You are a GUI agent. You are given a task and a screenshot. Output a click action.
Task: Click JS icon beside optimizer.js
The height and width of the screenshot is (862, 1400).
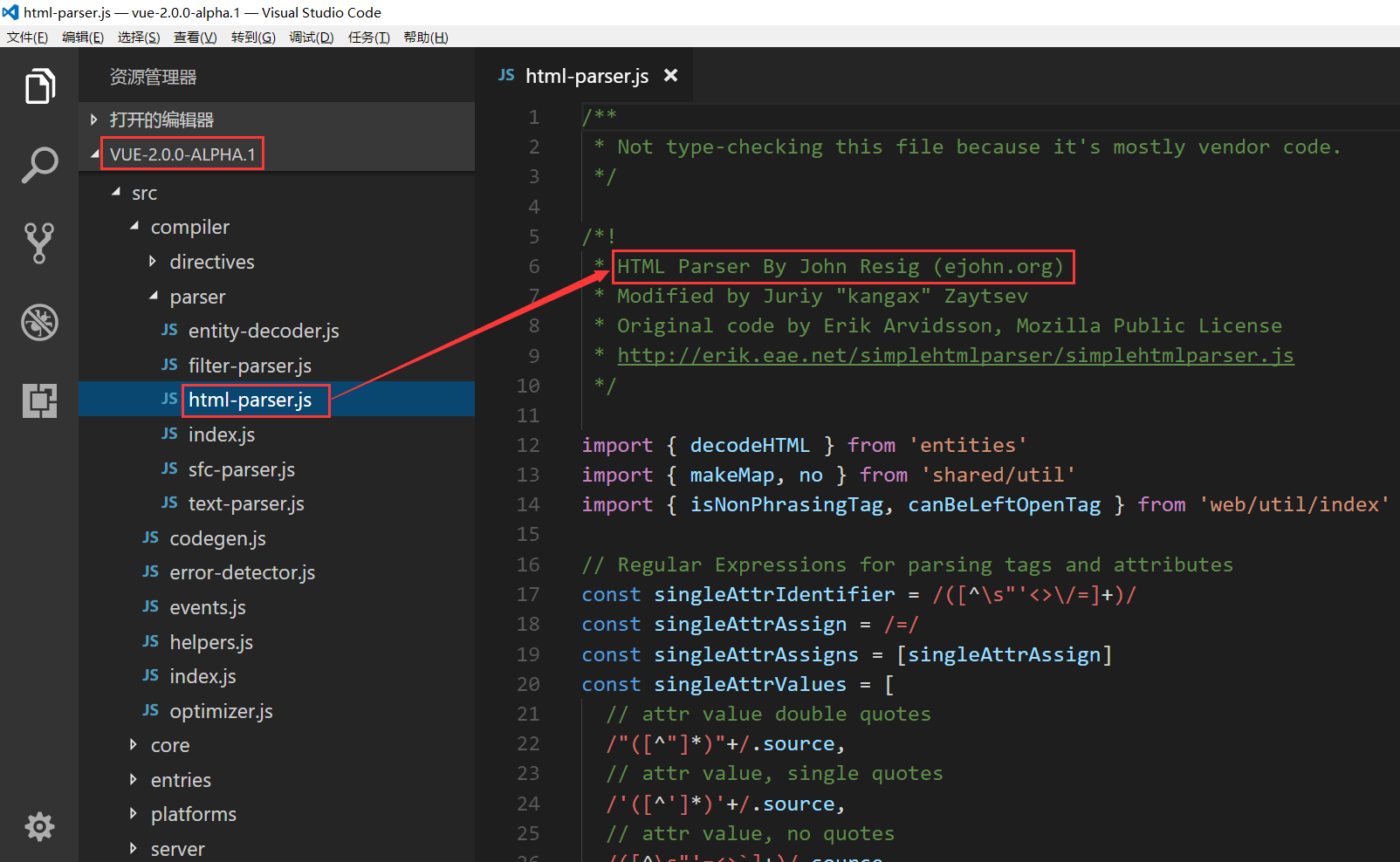tap(151, 710)
